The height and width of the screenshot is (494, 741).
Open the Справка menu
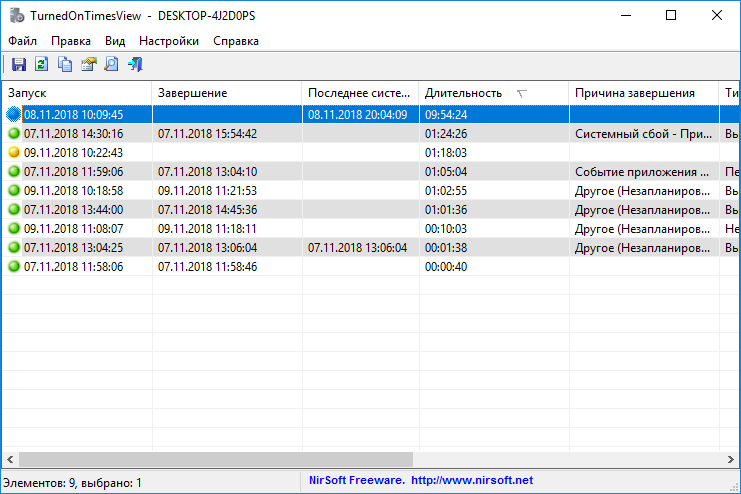click(x=236, y=41)
